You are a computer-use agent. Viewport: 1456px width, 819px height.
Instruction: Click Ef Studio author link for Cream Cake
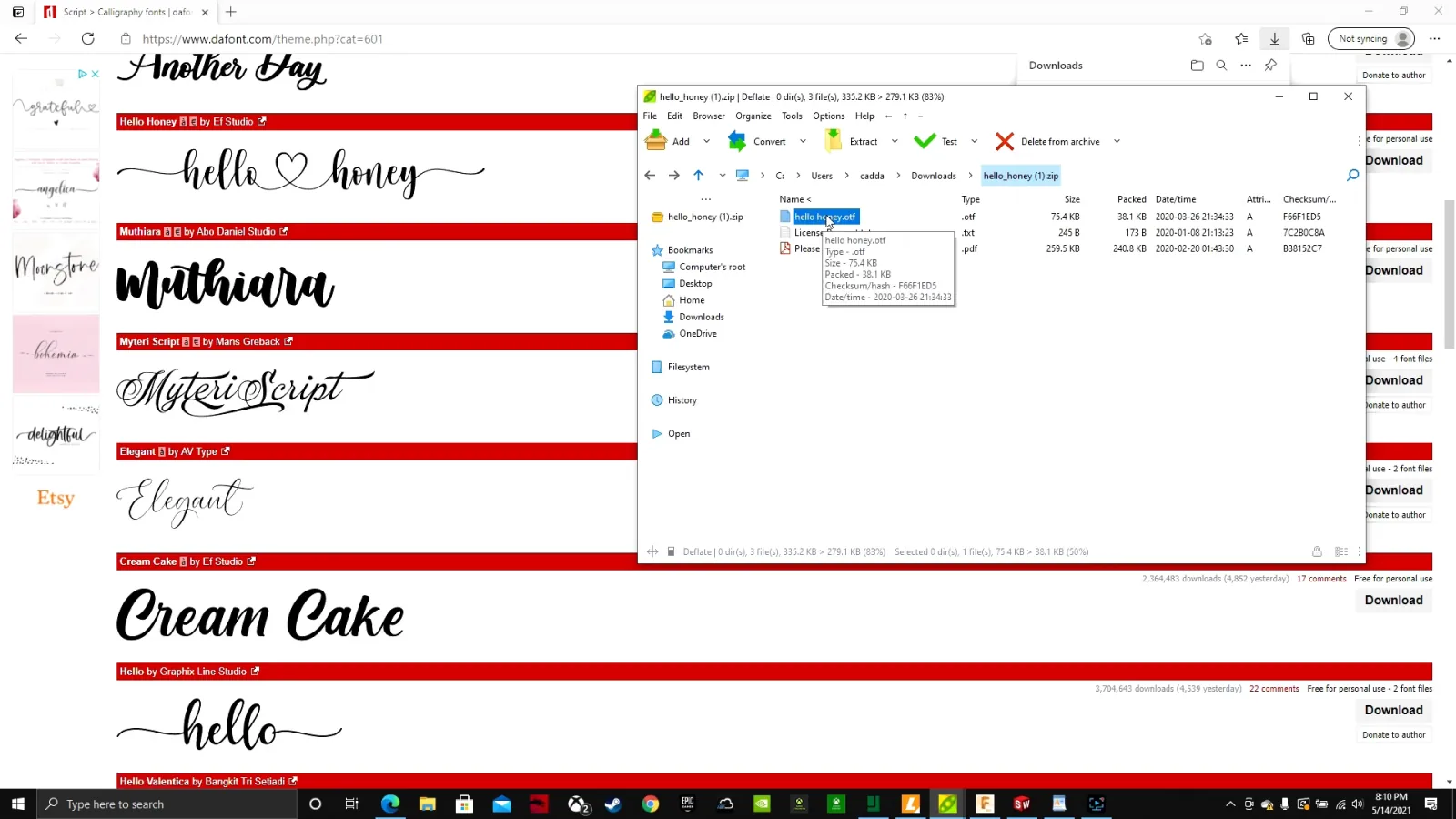pos(221,562)
